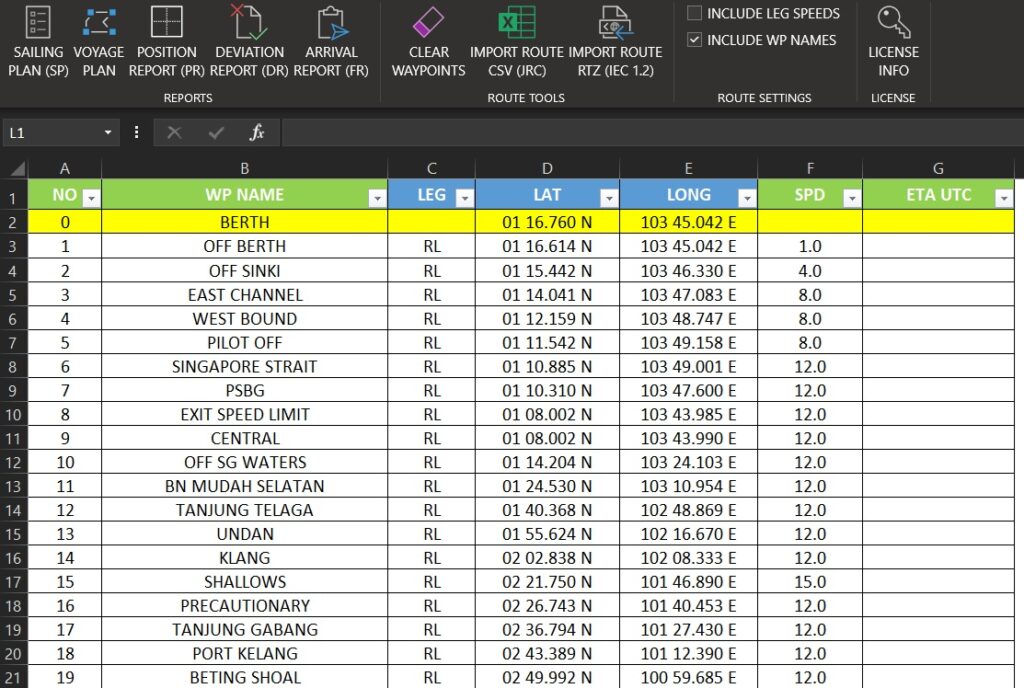
Task: Select row 10 header
Action: [13, 414]
